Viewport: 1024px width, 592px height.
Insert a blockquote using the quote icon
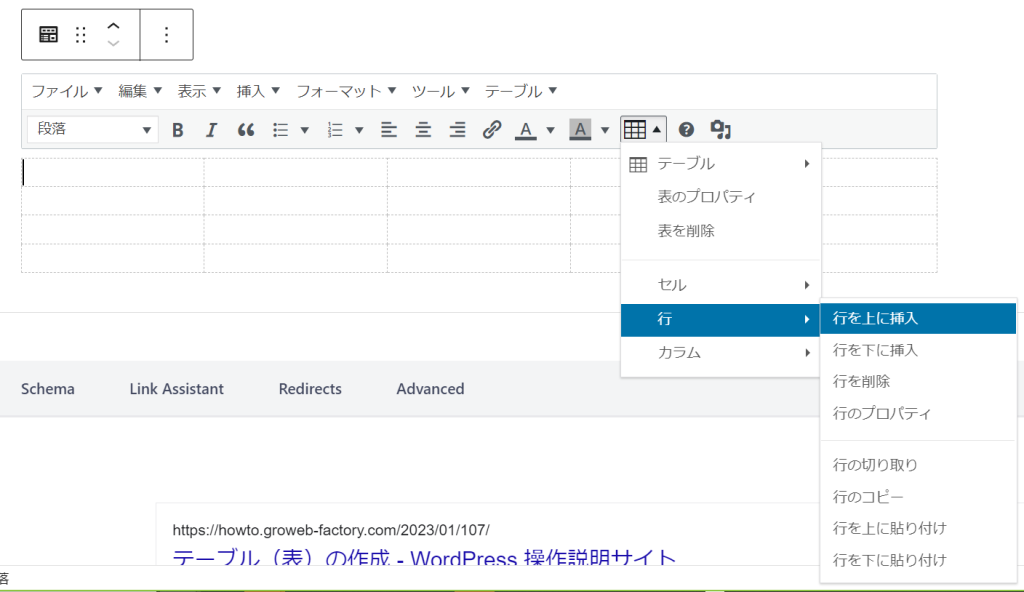(245, 130)
